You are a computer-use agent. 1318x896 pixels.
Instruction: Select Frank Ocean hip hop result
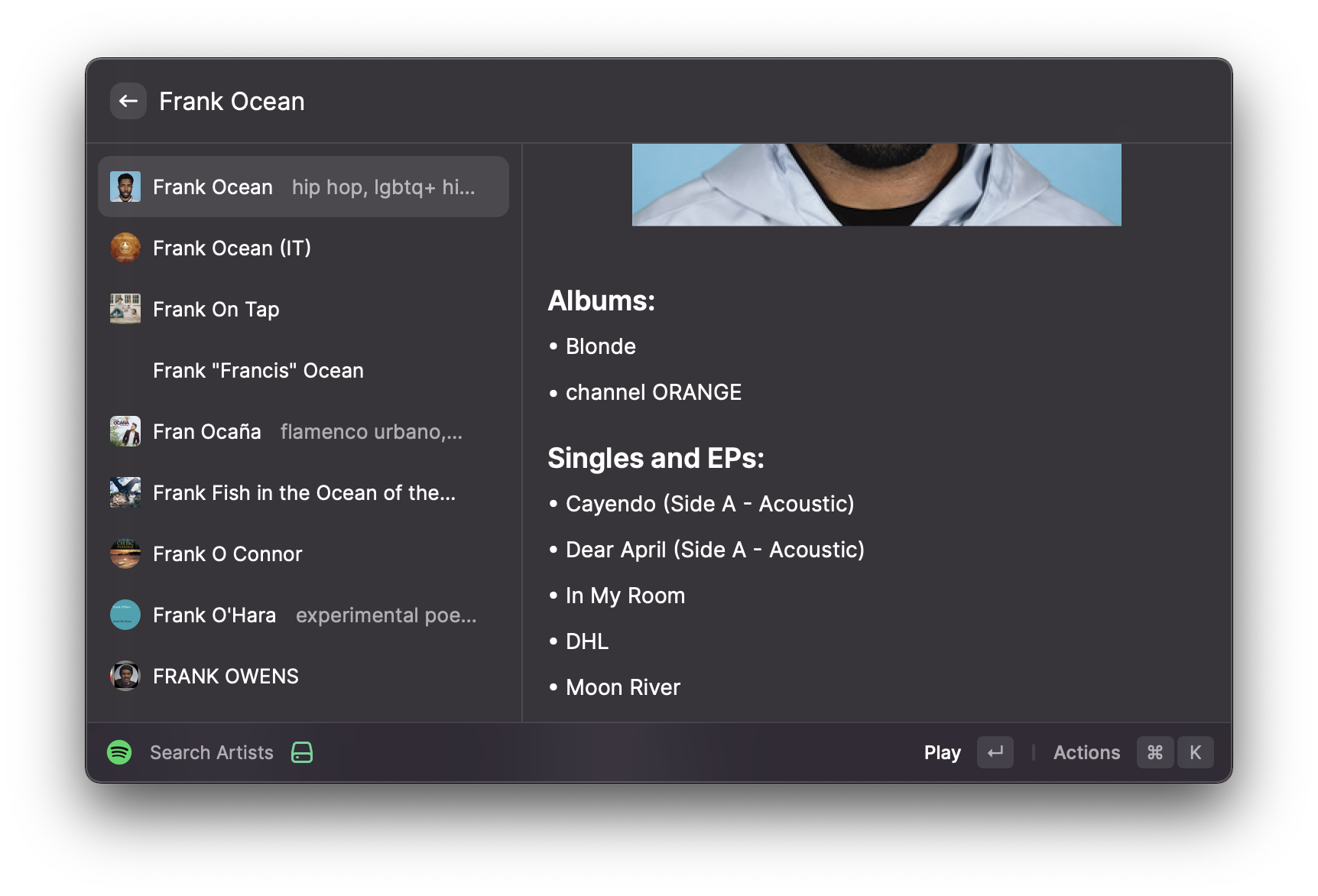coord(304,187)
